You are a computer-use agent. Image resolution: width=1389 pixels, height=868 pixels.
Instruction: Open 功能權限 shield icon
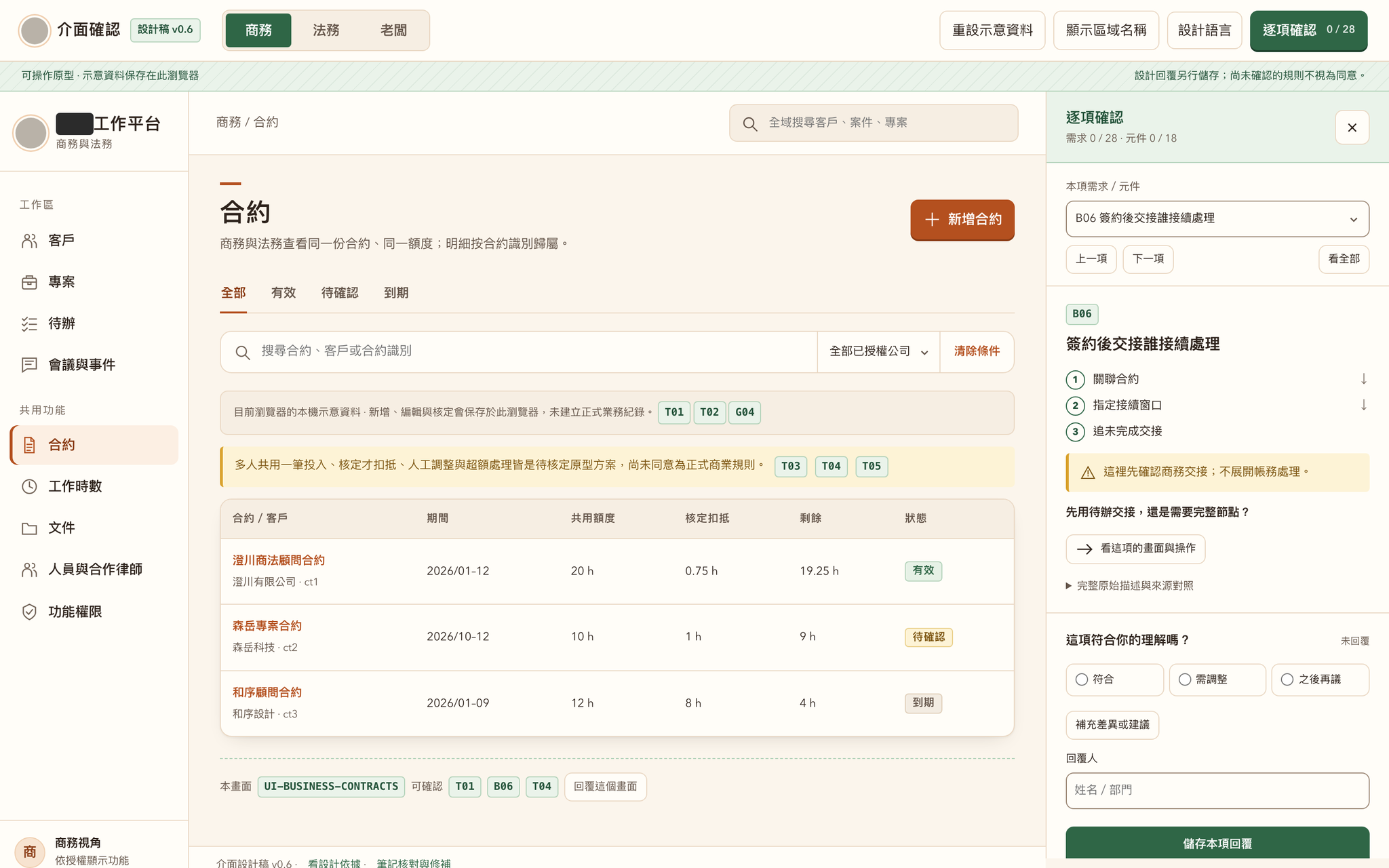[x=29, y=612]
